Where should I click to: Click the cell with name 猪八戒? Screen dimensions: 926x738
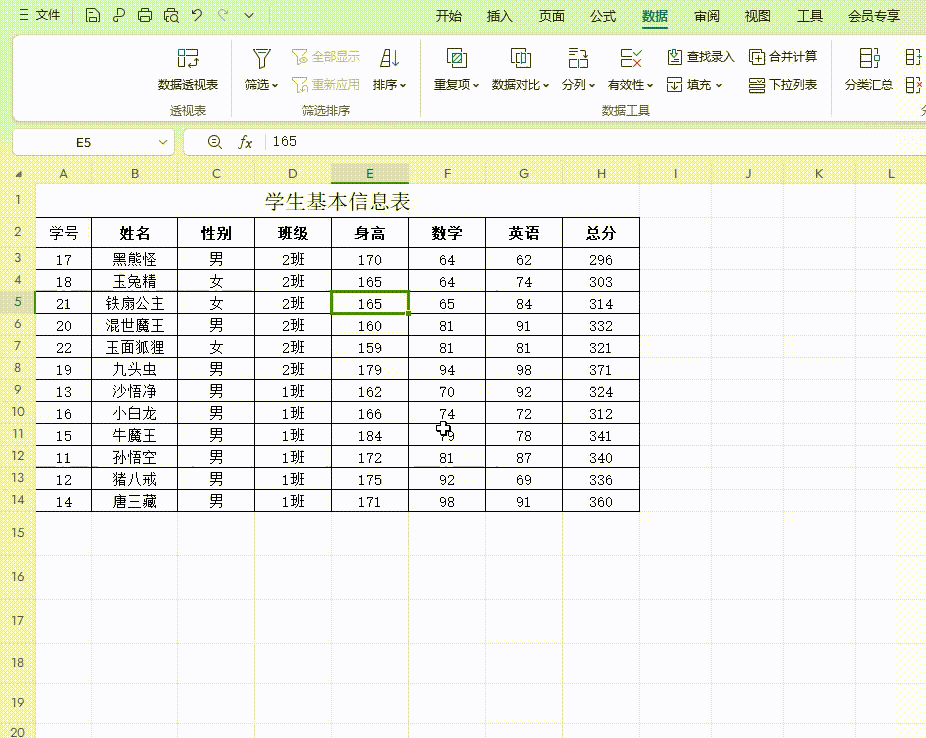pos(135,479)
